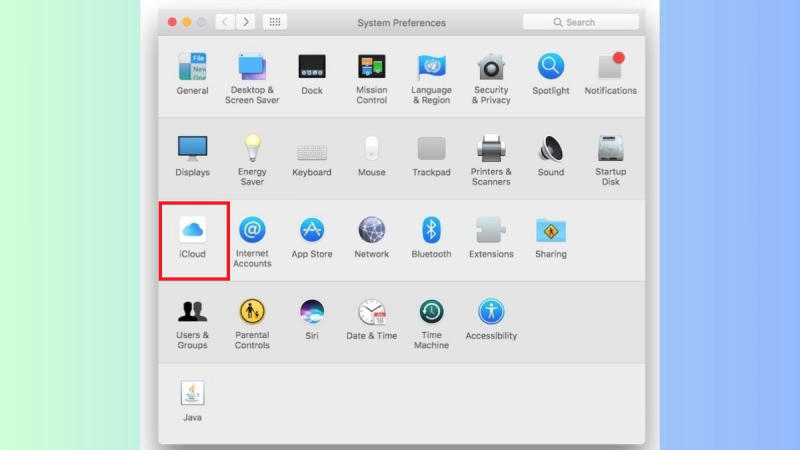Open Users & Groups settings

pyautogui.click(x=192, y=312)
